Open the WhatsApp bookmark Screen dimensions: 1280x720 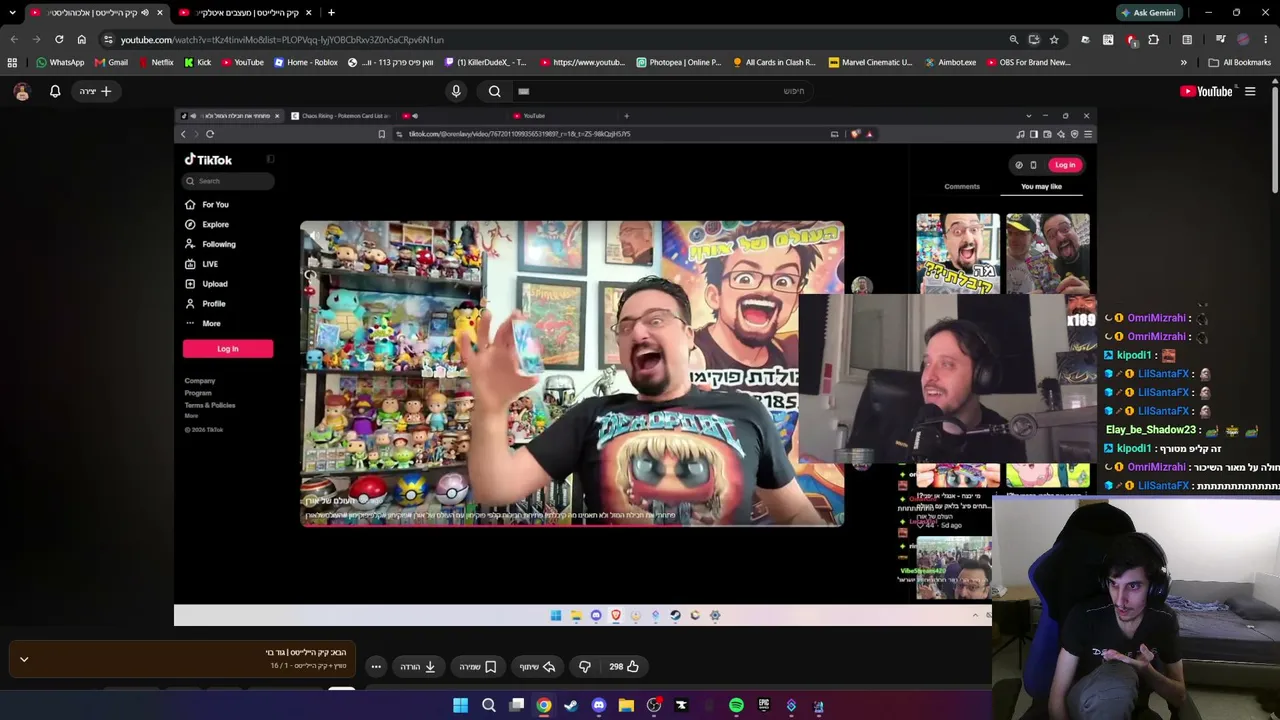[x=60, y=62]
